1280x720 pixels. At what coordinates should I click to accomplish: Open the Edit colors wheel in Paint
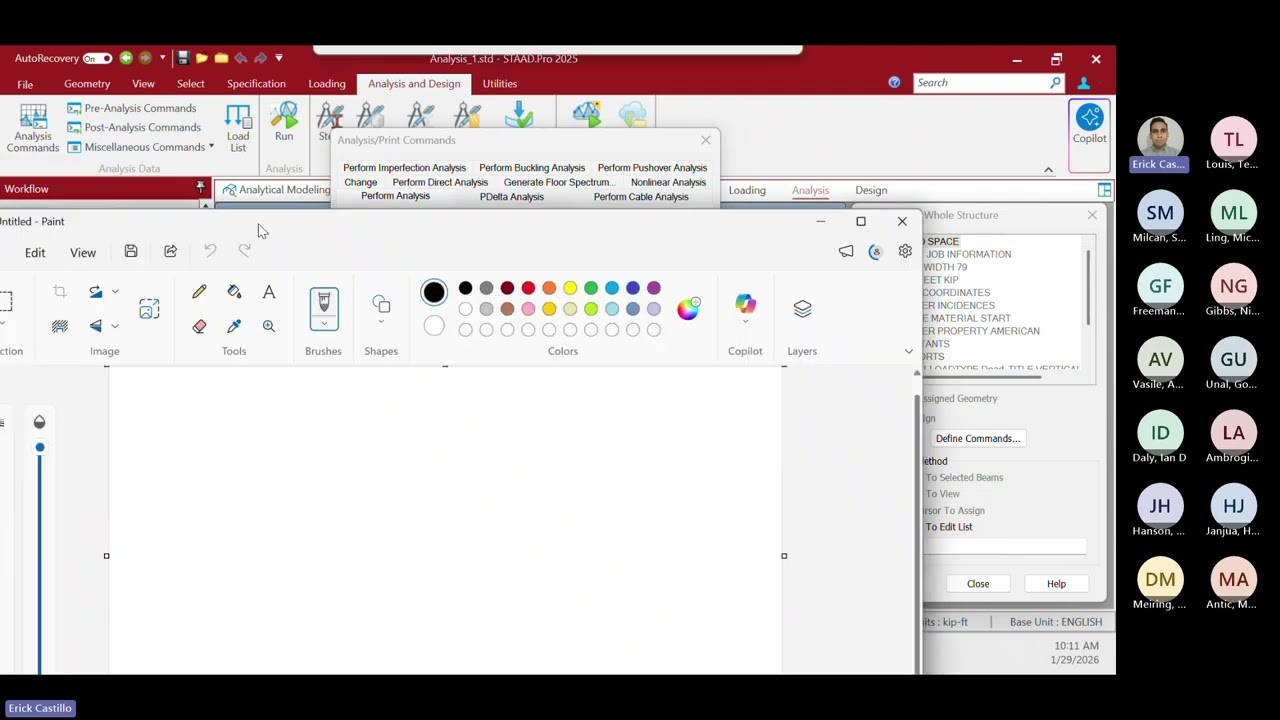[x=688, y=308]
